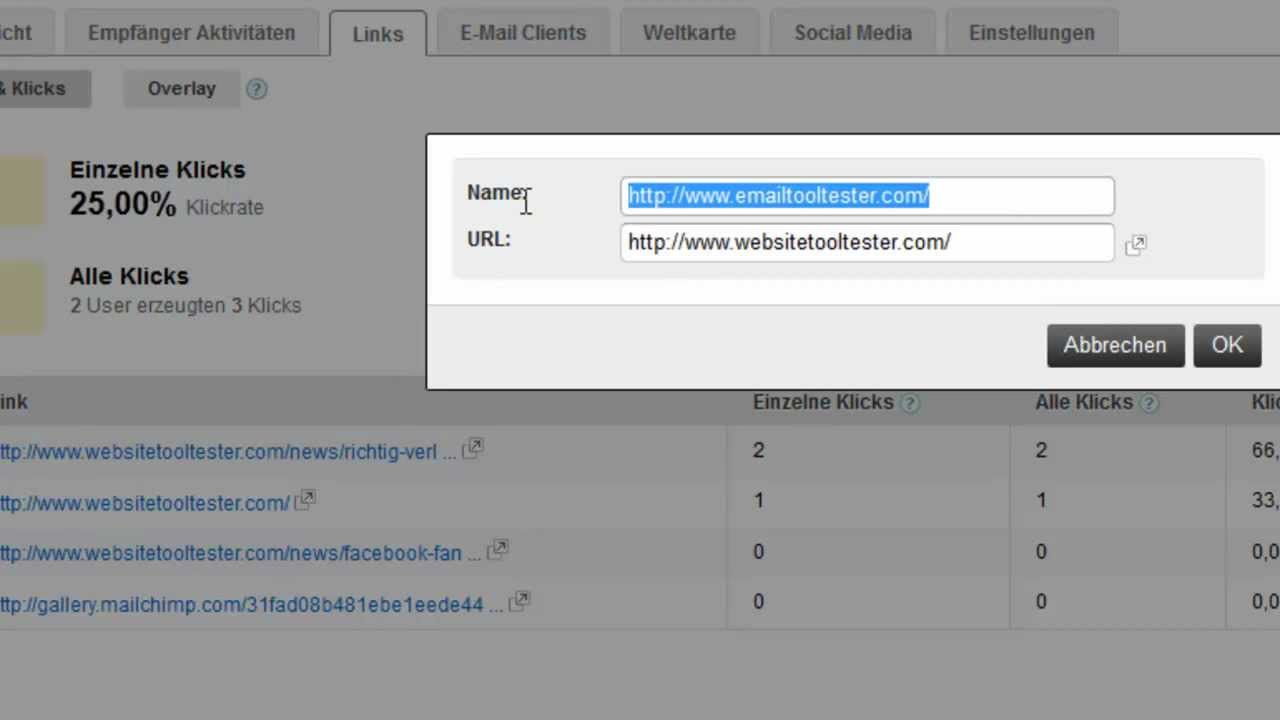
Task: Switch to Social Media tab
Action: tap(853, 33)
